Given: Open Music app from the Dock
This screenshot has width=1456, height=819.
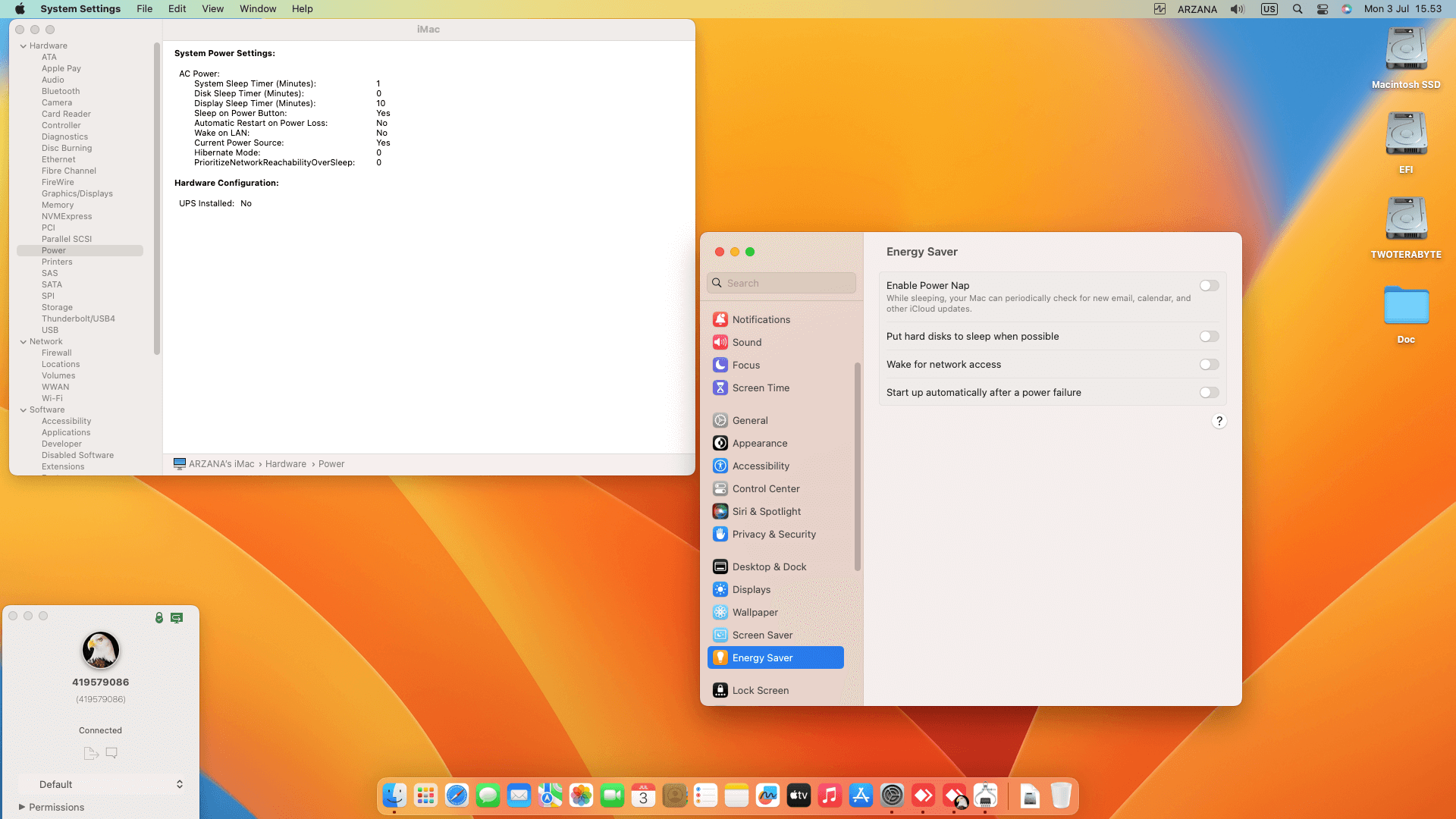Looking at the screenshot, I should click(x=830, y=795).
